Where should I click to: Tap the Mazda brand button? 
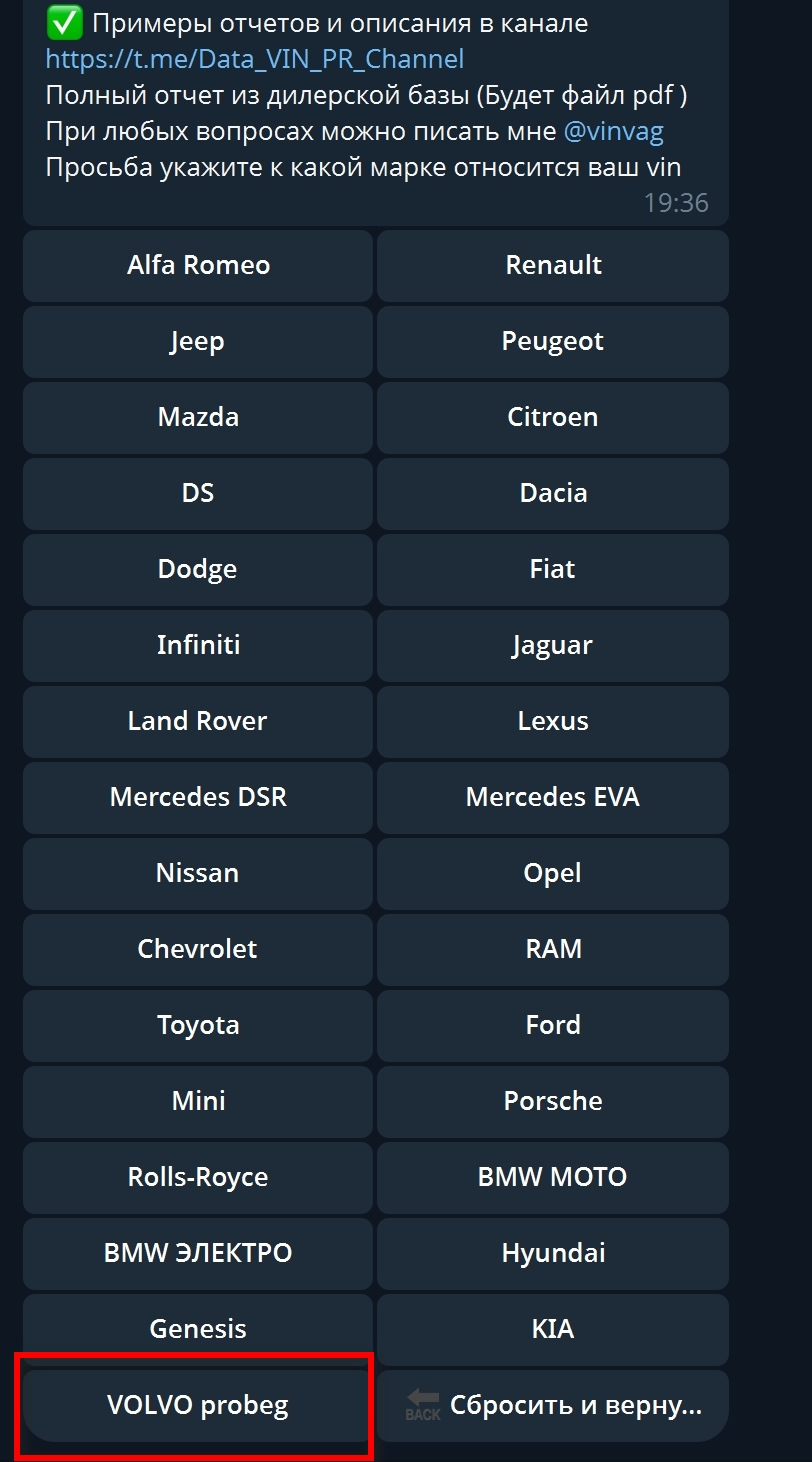point(197,417)
